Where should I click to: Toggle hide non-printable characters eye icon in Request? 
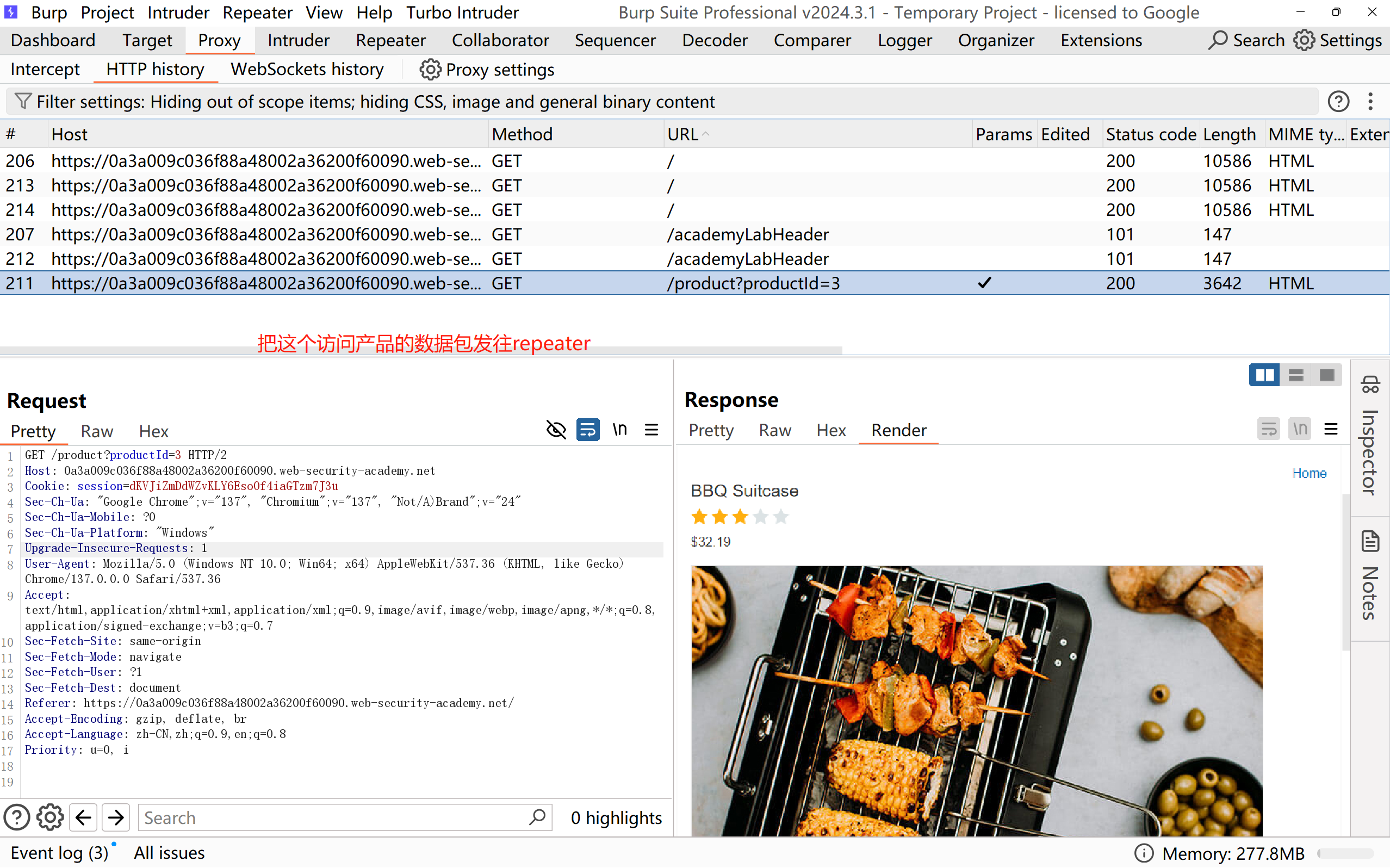click(556, 430)
